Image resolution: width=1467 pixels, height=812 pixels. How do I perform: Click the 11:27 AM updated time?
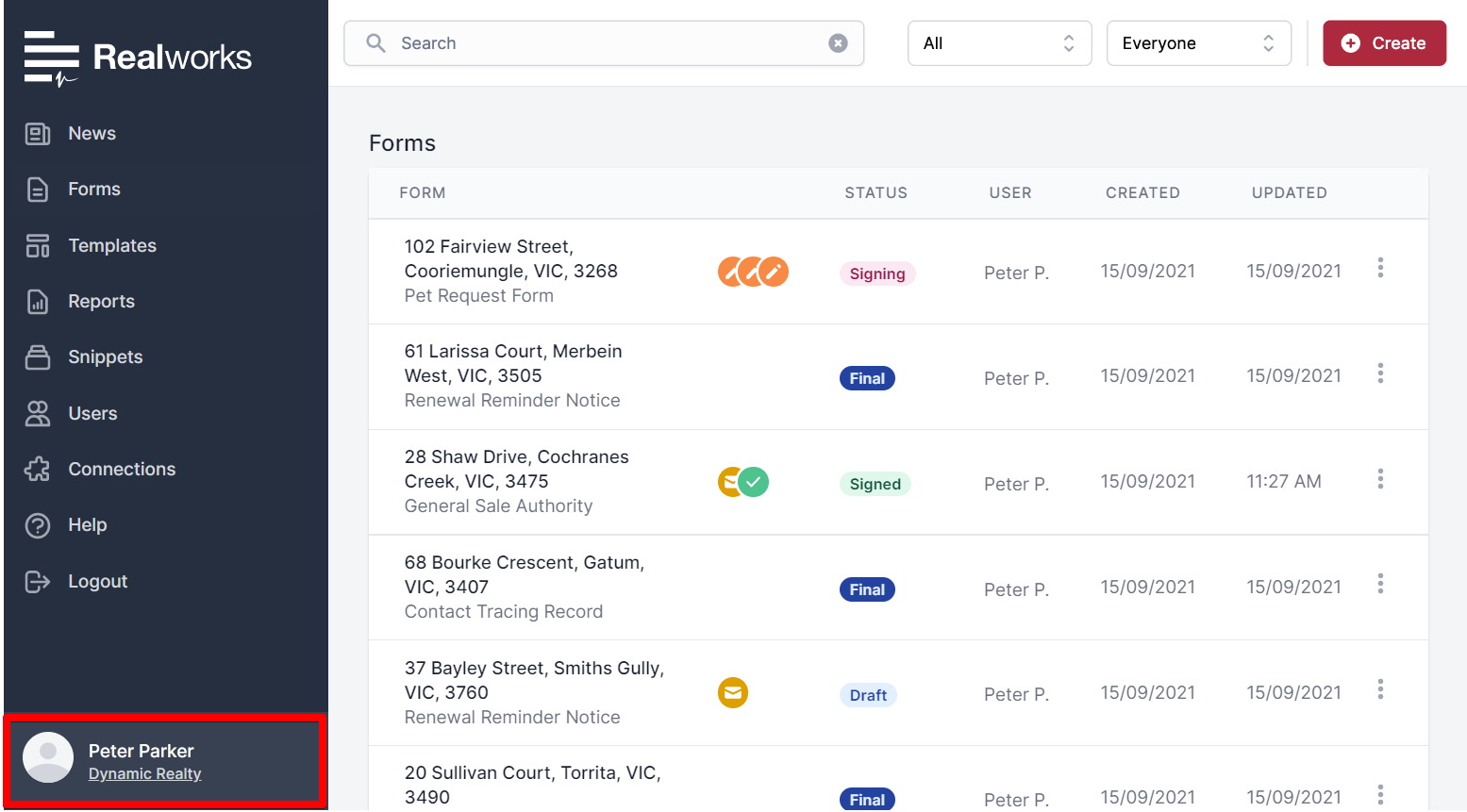coord(1284,482)
